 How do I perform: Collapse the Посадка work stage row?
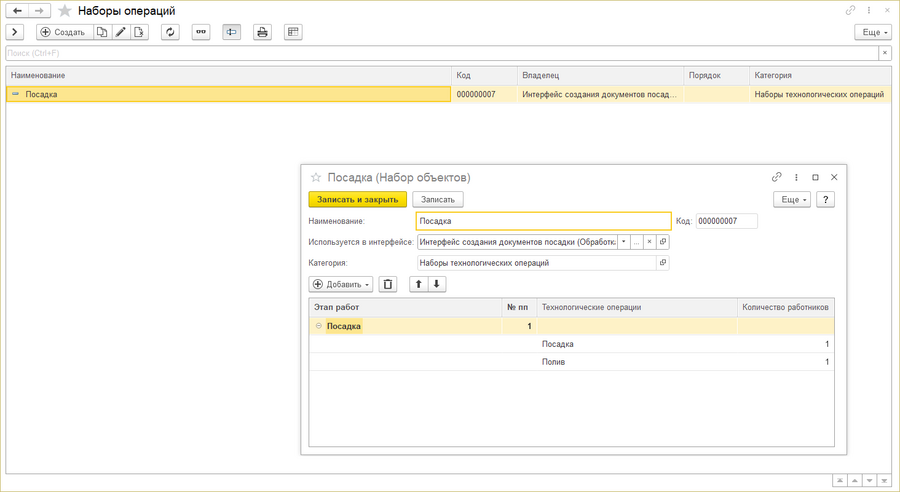(x=319, y=326)
